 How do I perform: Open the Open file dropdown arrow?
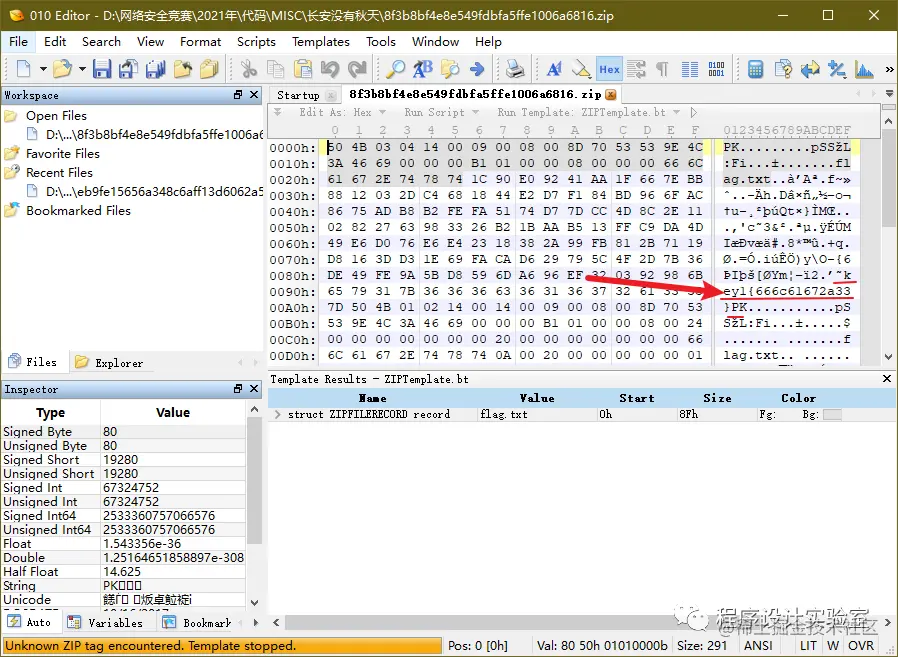coord(82,69)
